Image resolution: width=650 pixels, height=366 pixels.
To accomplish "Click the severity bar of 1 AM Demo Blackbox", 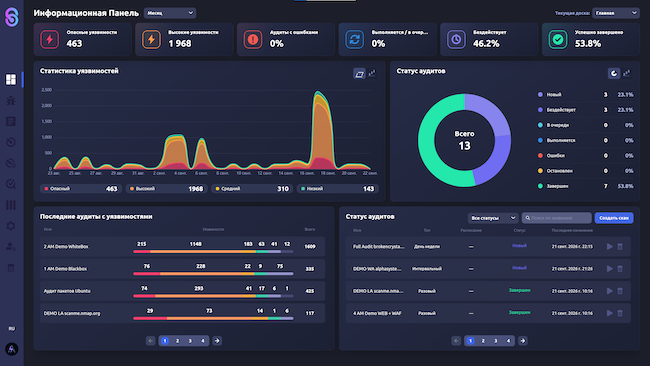I will 213,274.
